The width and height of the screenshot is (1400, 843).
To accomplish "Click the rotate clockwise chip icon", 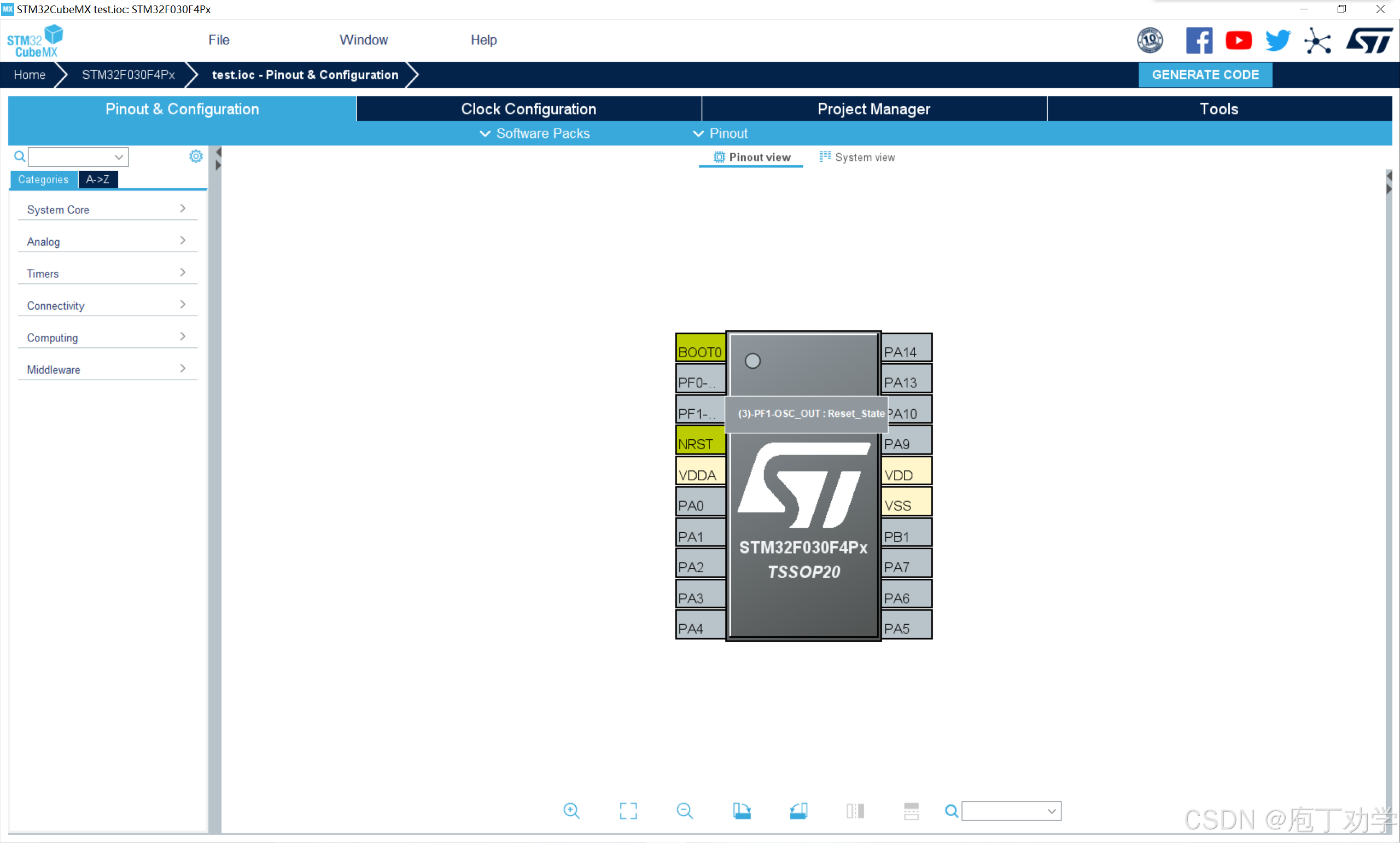I will [x=742, y=811].
